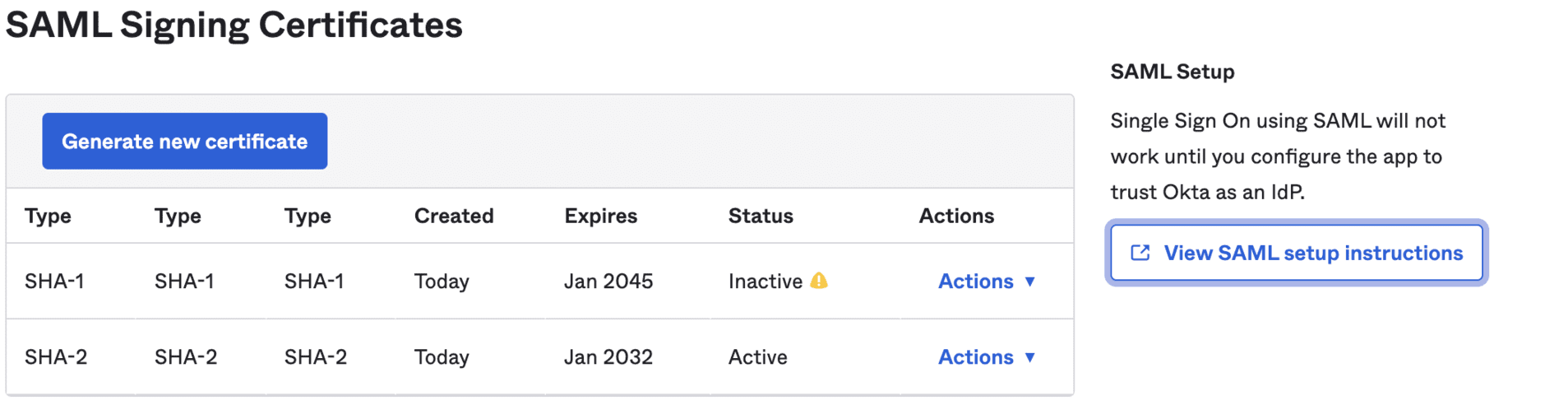Screen dimensions: 1568x405
Task: Click the Inactive status text
Action: pos(765,282)
